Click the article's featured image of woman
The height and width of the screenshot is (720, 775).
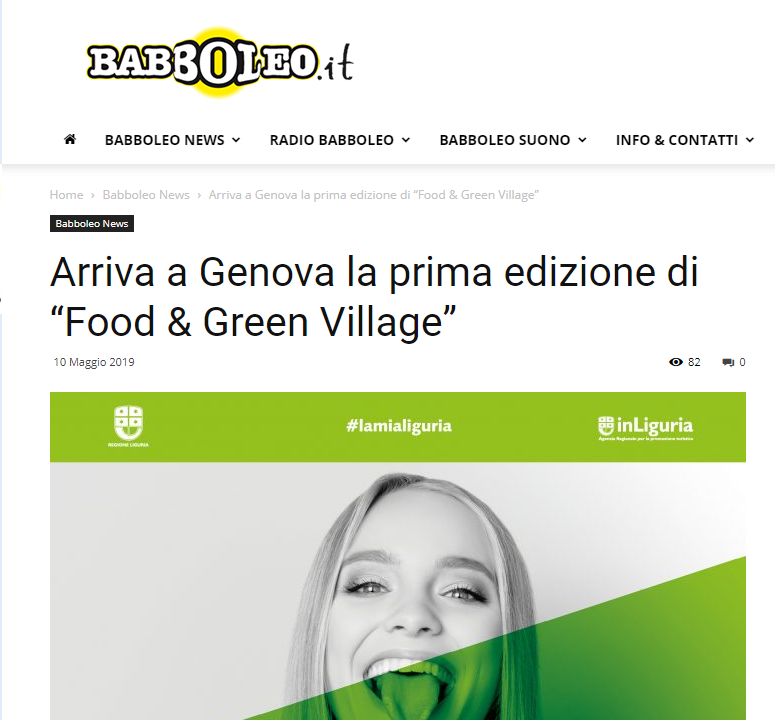pos(398,556)
